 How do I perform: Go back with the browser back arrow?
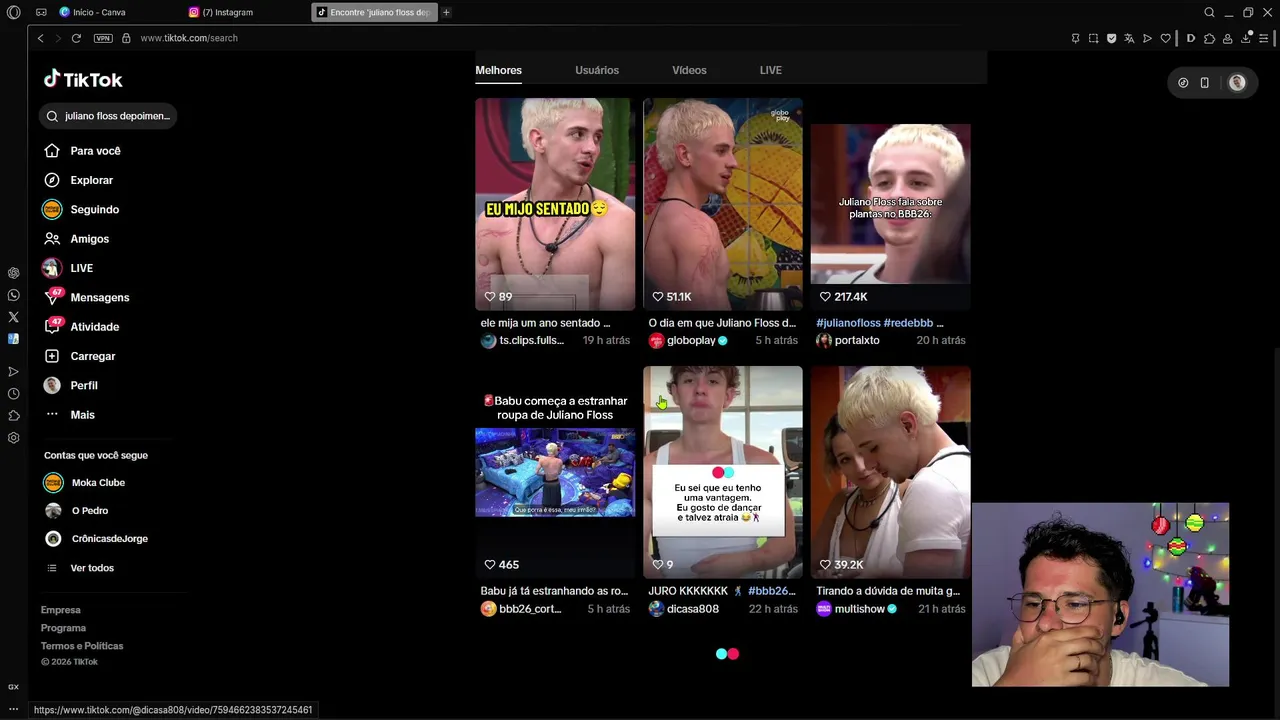pos(40,38)
